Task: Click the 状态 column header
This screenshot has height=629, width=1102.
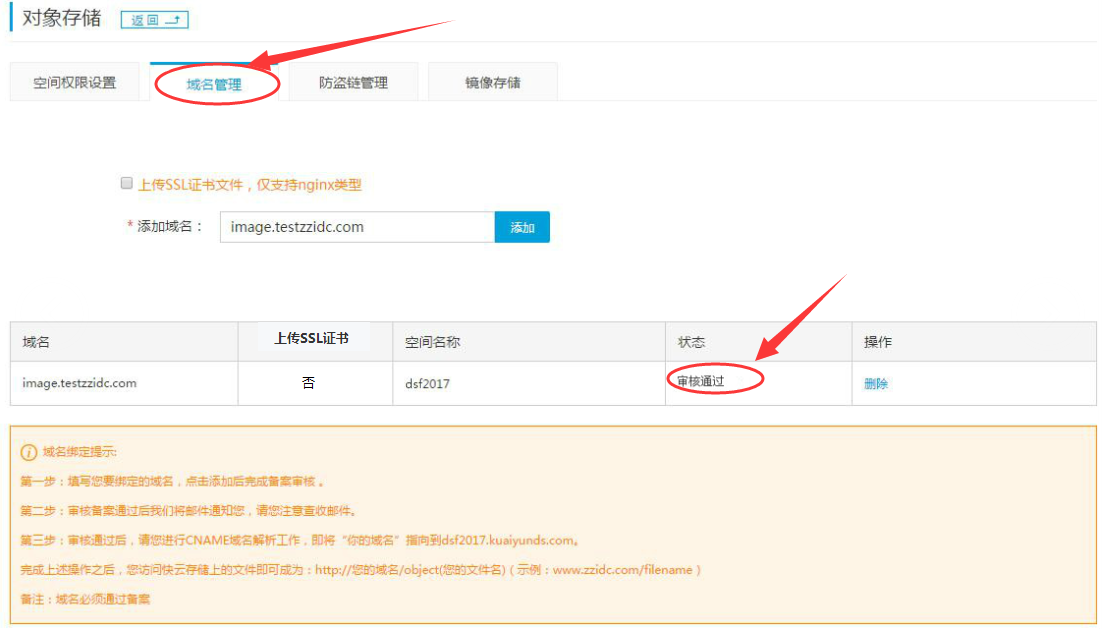Action: (691, 342)
